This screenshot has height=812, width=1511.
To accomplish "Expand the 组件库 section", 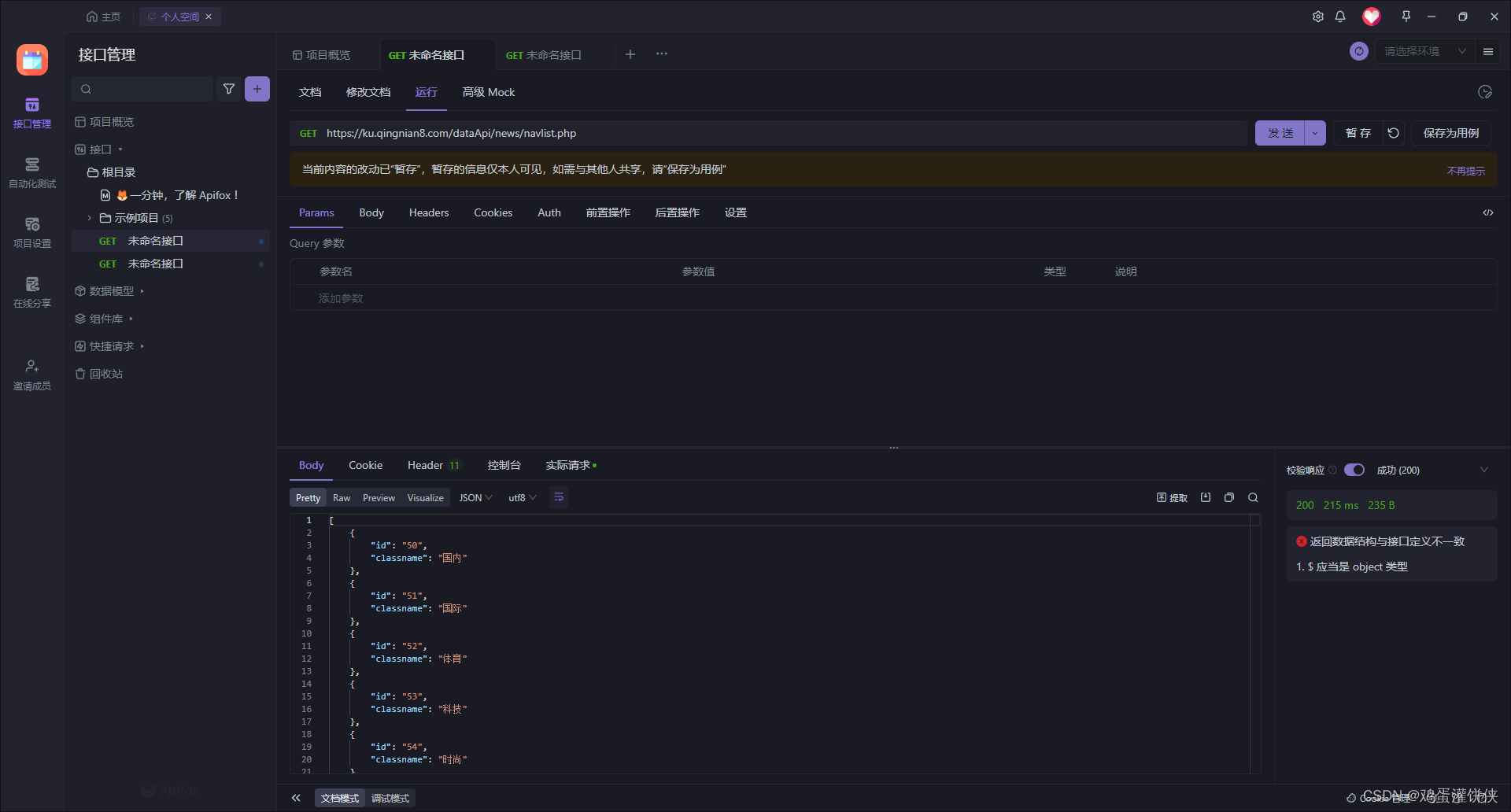I will pos(105,319).
